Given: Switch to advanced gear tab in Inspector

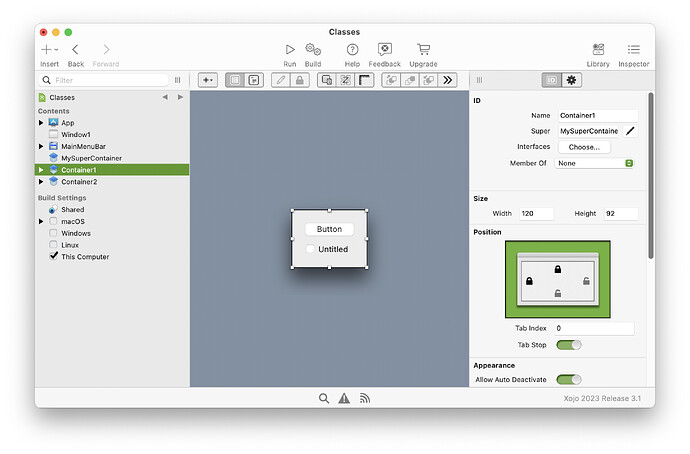Looking at the screenshot, I should click(571, 80).
